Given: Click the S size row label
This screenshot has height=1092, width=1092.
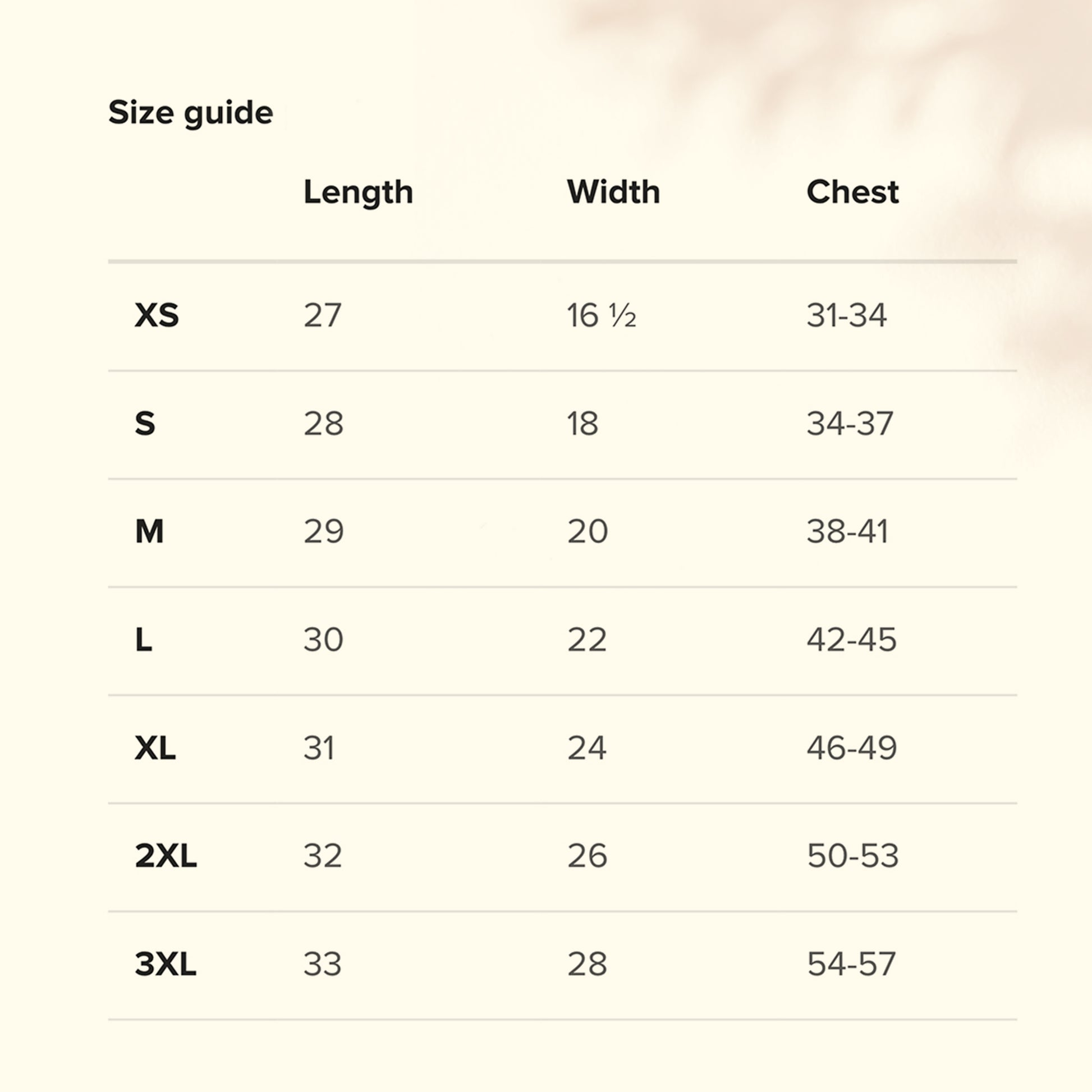Looking at the screenshot, I should (145, 423).
